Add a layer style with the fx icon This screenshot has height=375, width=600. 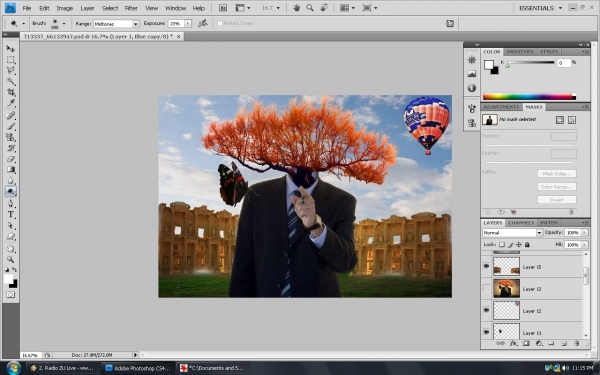[513, 344]
